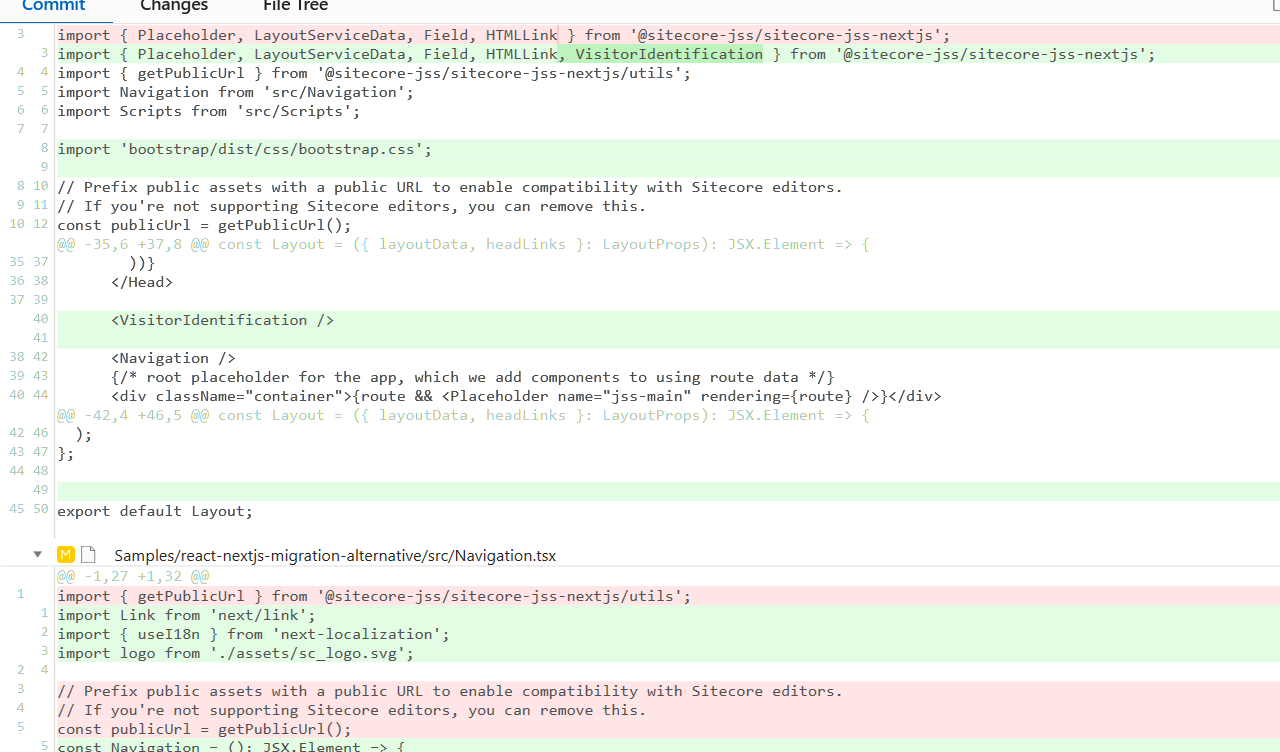The image size is (1280, 752).
Task: Switch to the Commit tab
Action: click(x=53, y=6)
